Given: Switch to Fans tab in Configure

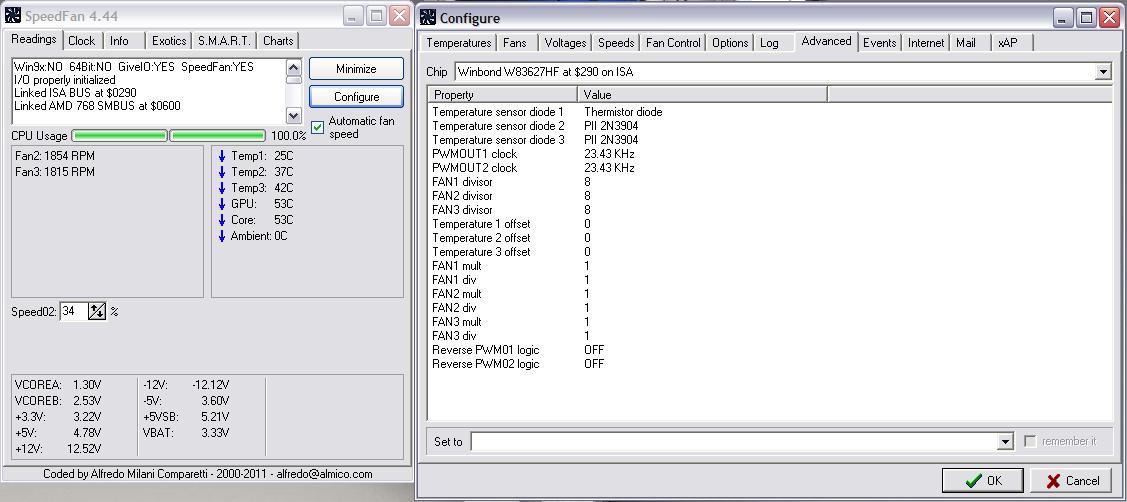Looking at the screenshot, I should click(x=515, y=43).
